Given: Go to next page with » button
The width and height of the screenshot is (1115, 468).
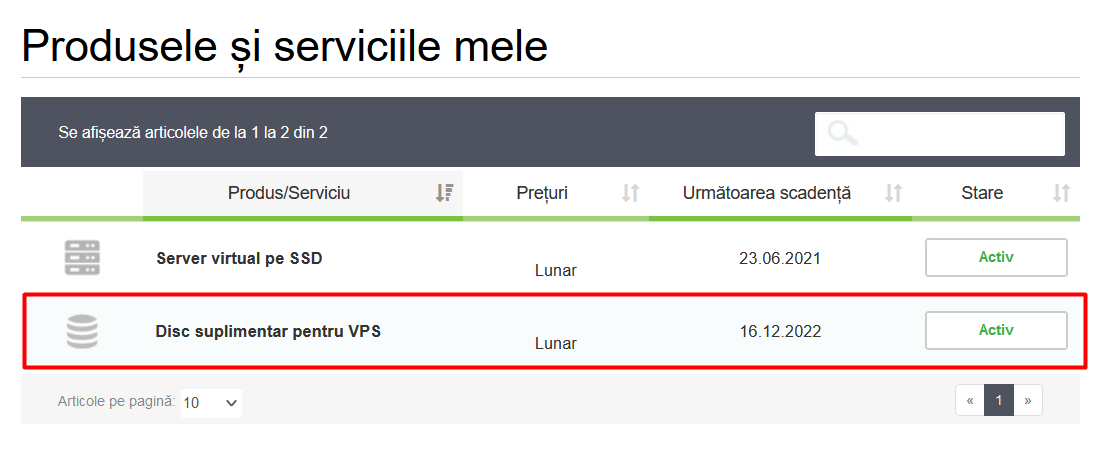Looking at the screenshot, I should pos(1027,401).
